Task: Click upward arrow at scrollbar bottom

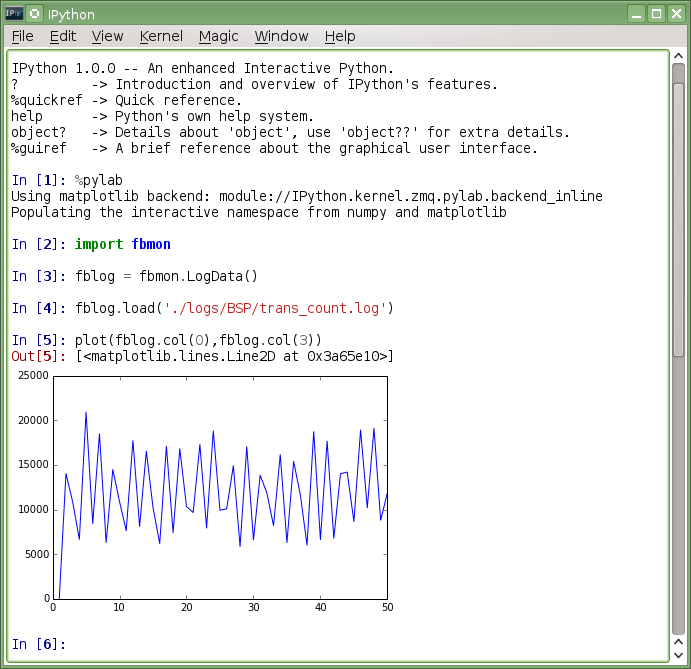Action: pos(679,642)
